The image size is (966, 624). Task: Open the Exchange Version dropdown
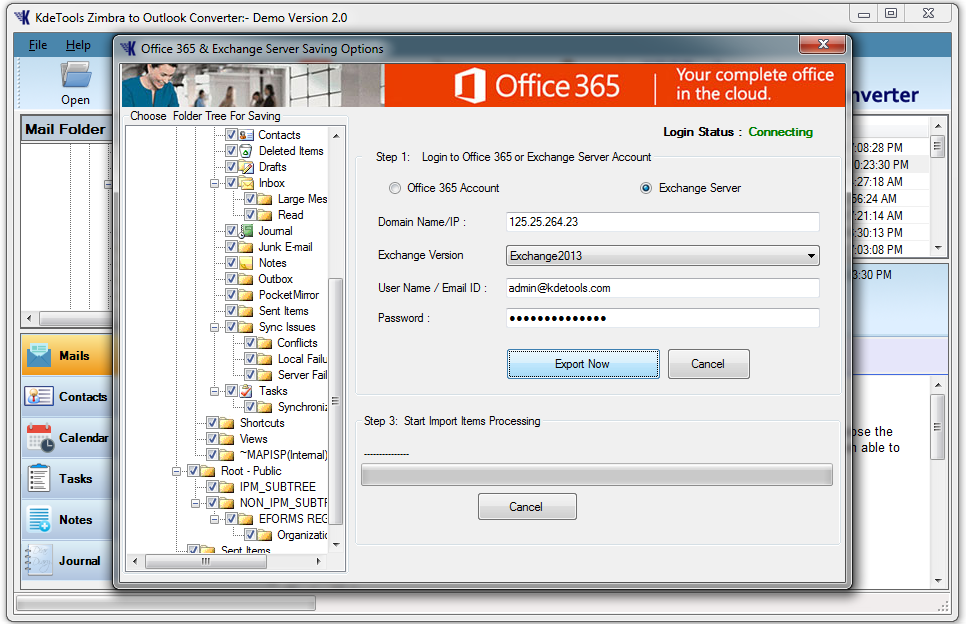pos(662,256)
